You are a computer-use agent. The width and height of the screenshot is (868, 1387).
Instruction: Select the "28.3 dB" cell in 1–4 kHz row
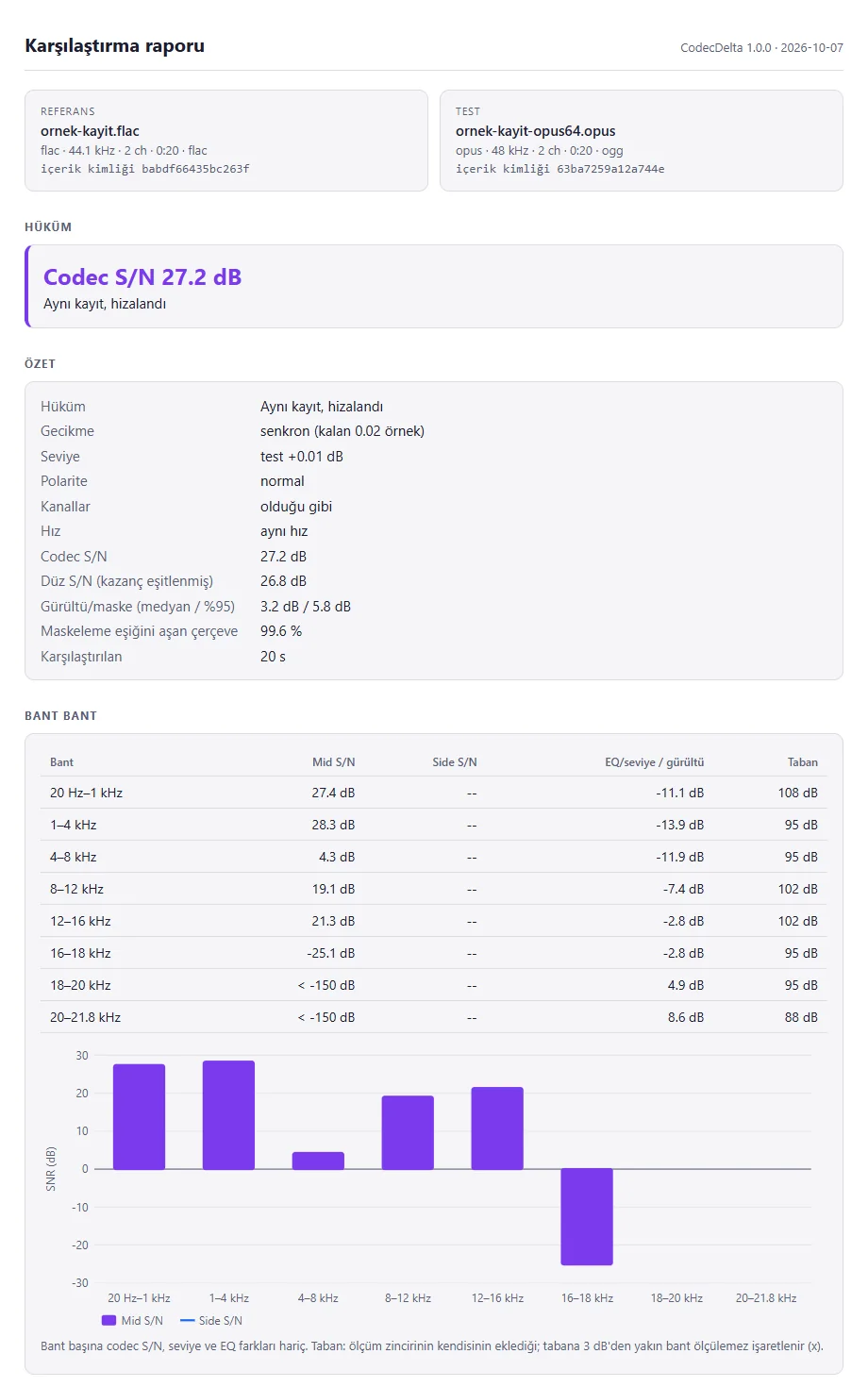[x=333, y=825]
